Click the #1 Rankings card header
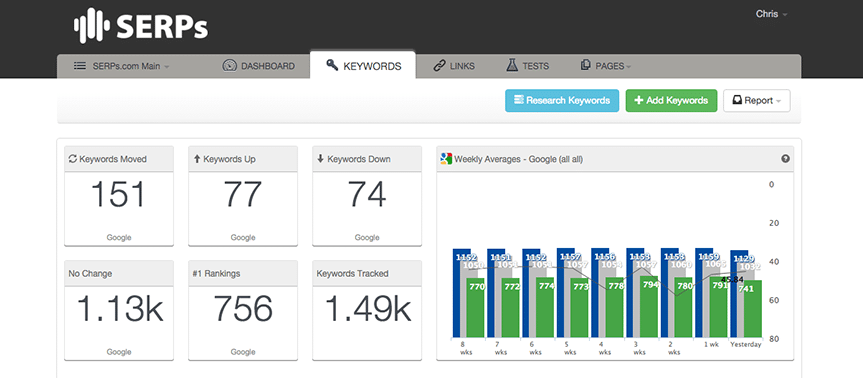This screenshot has height=378, width=863. pyautogui.click(x=243, y=273)
